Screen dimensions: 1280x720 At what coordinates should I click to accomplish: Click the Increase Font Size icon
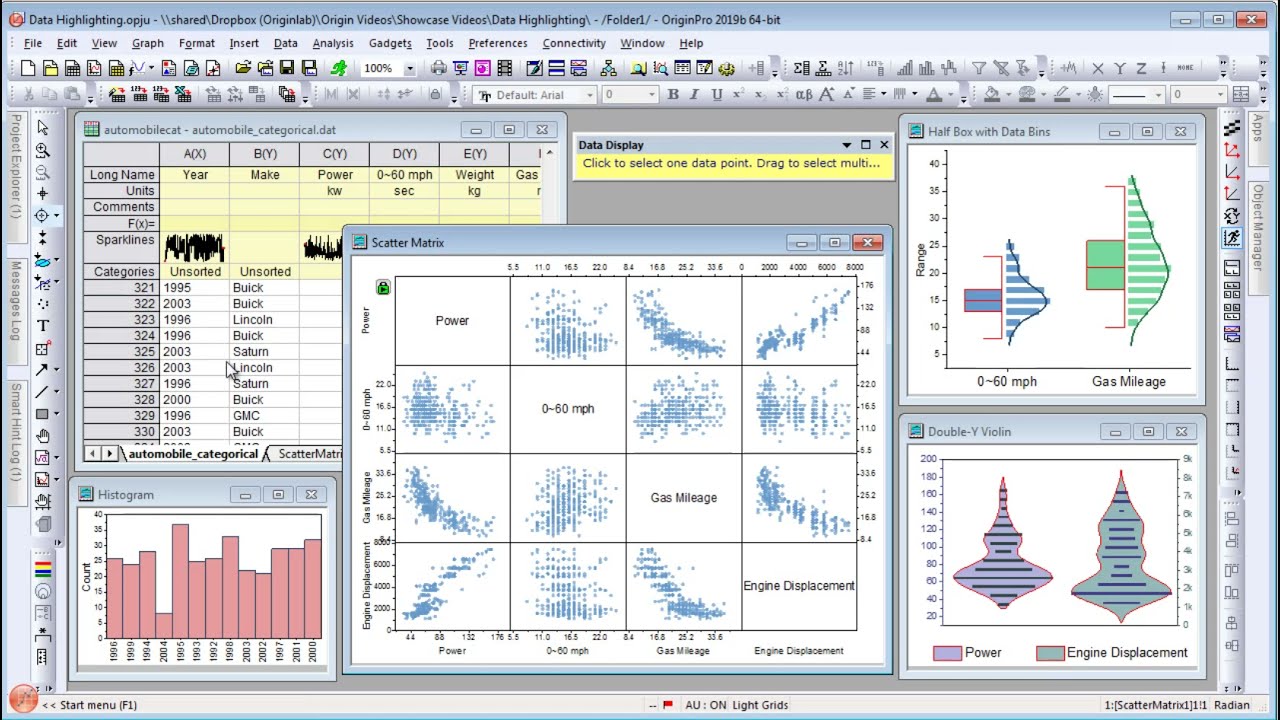coord(826,95)
